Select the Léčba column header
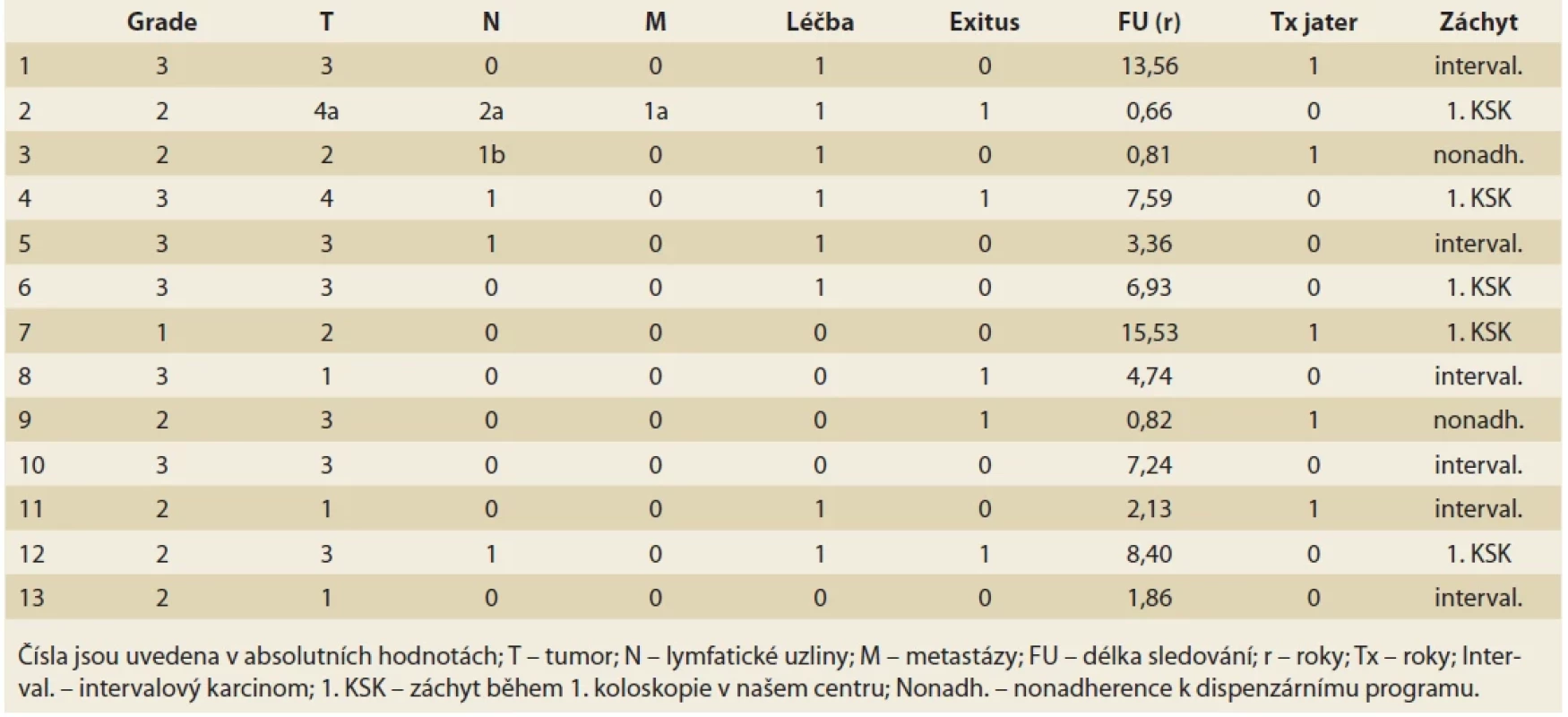Viewport: 1568px width, 717px height. (x=820, y=22)
